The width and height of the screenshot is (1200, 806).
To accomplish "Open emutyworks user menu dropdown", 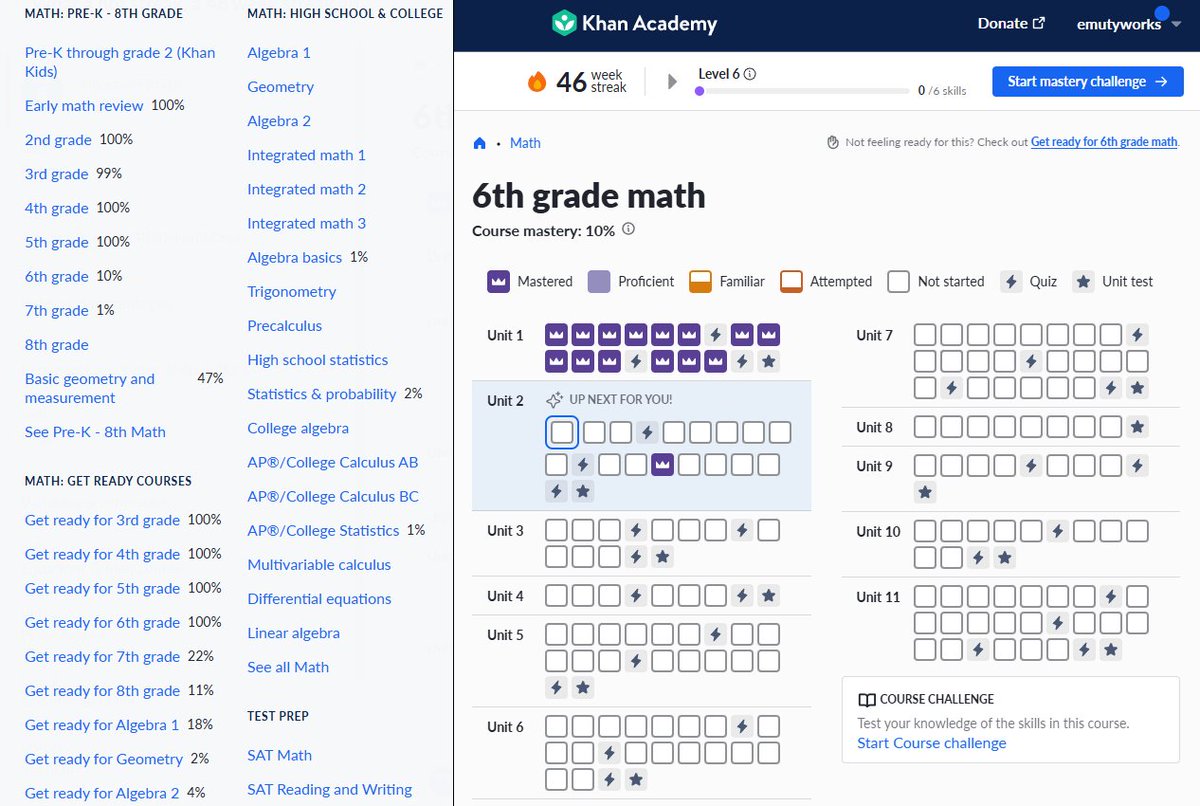I will coord(1128,24).
